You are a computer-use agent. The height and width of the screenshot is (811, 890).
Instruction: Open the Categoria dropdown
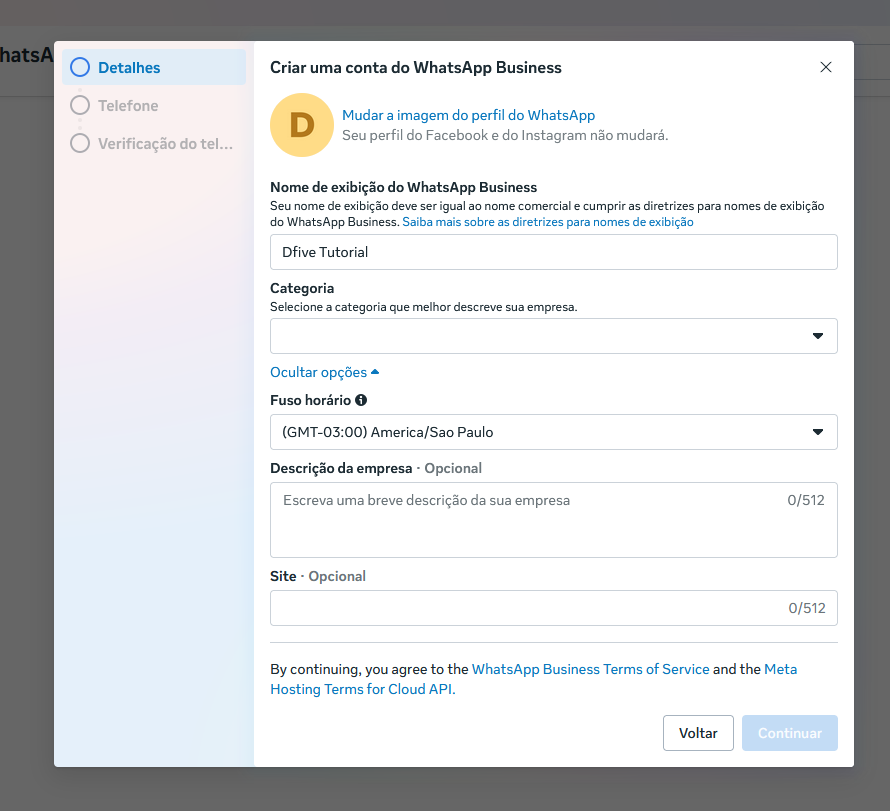coord(553,336)
